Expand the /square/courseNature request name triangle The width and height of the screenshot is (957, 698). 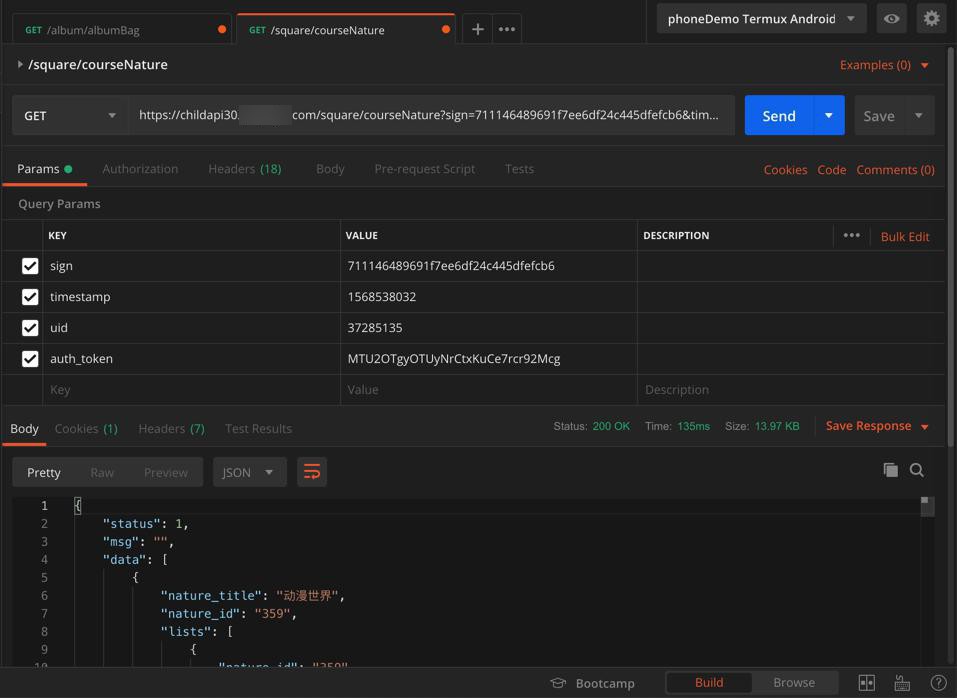click(20, 64)
